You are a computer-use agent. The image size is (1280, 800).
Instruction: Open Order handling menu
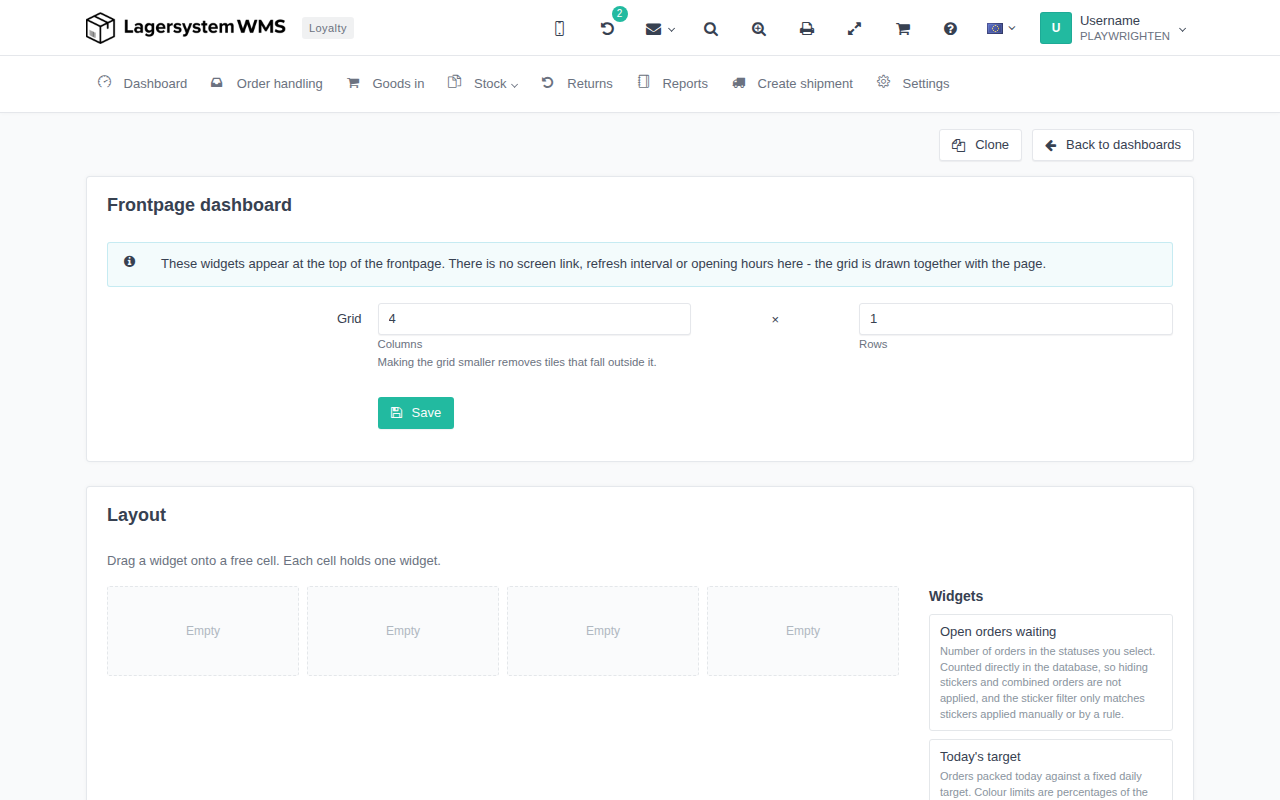pos(279,84)
